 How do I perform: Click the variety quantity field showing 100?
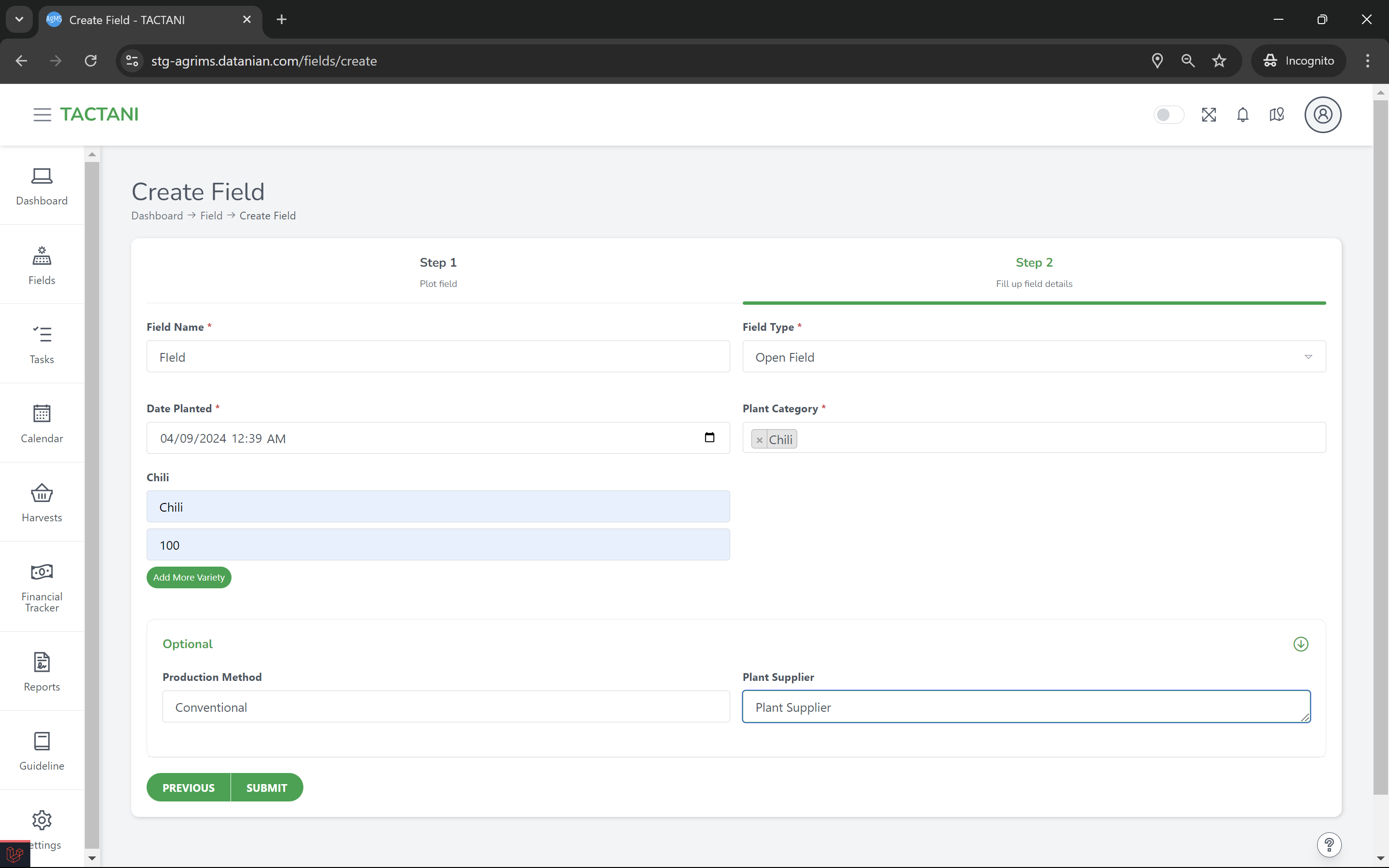pyautogui.click(x=438, y=545)
